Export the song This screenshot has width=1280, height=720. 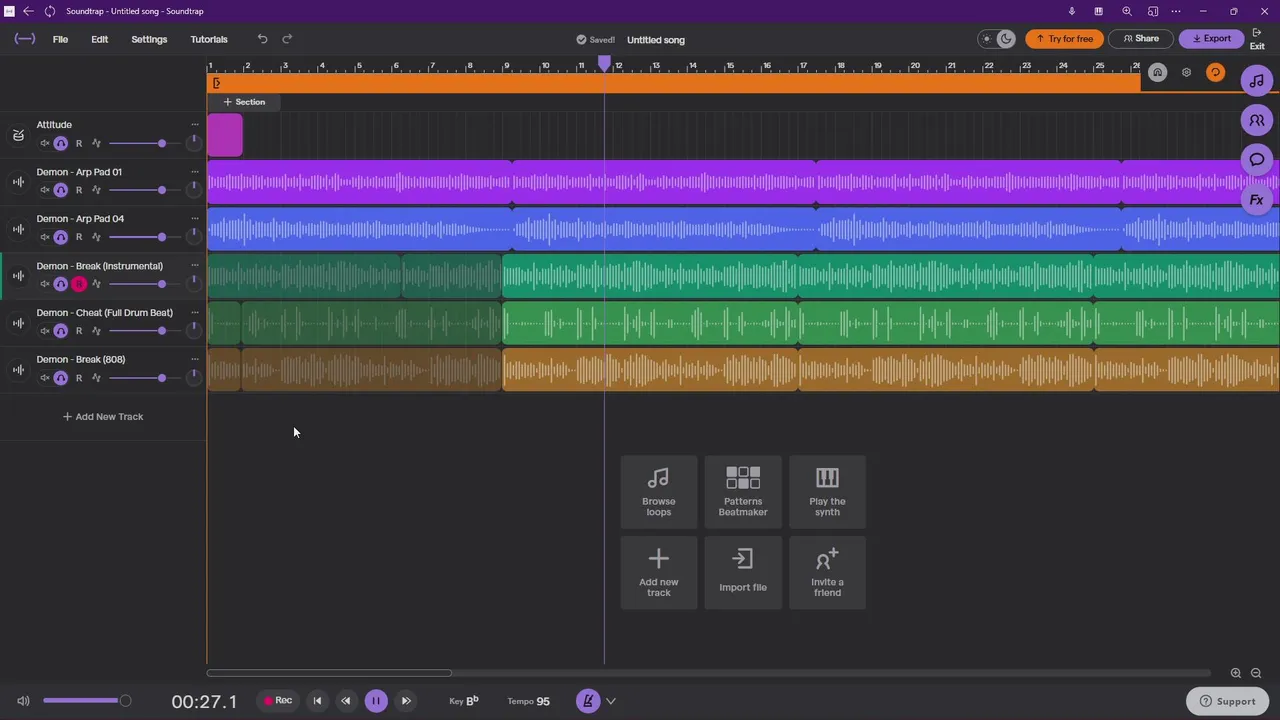click(1211, 39)
